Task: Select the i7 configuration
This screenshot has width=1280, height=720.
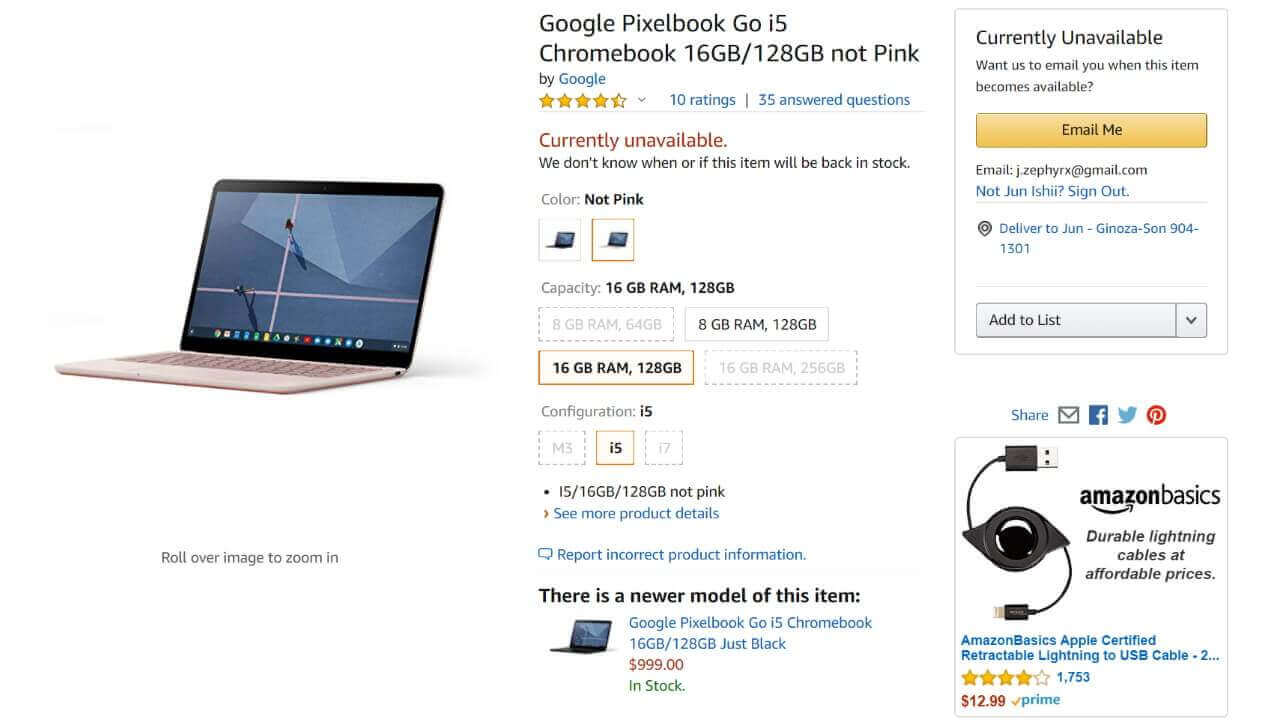Action: pos(664,448)
